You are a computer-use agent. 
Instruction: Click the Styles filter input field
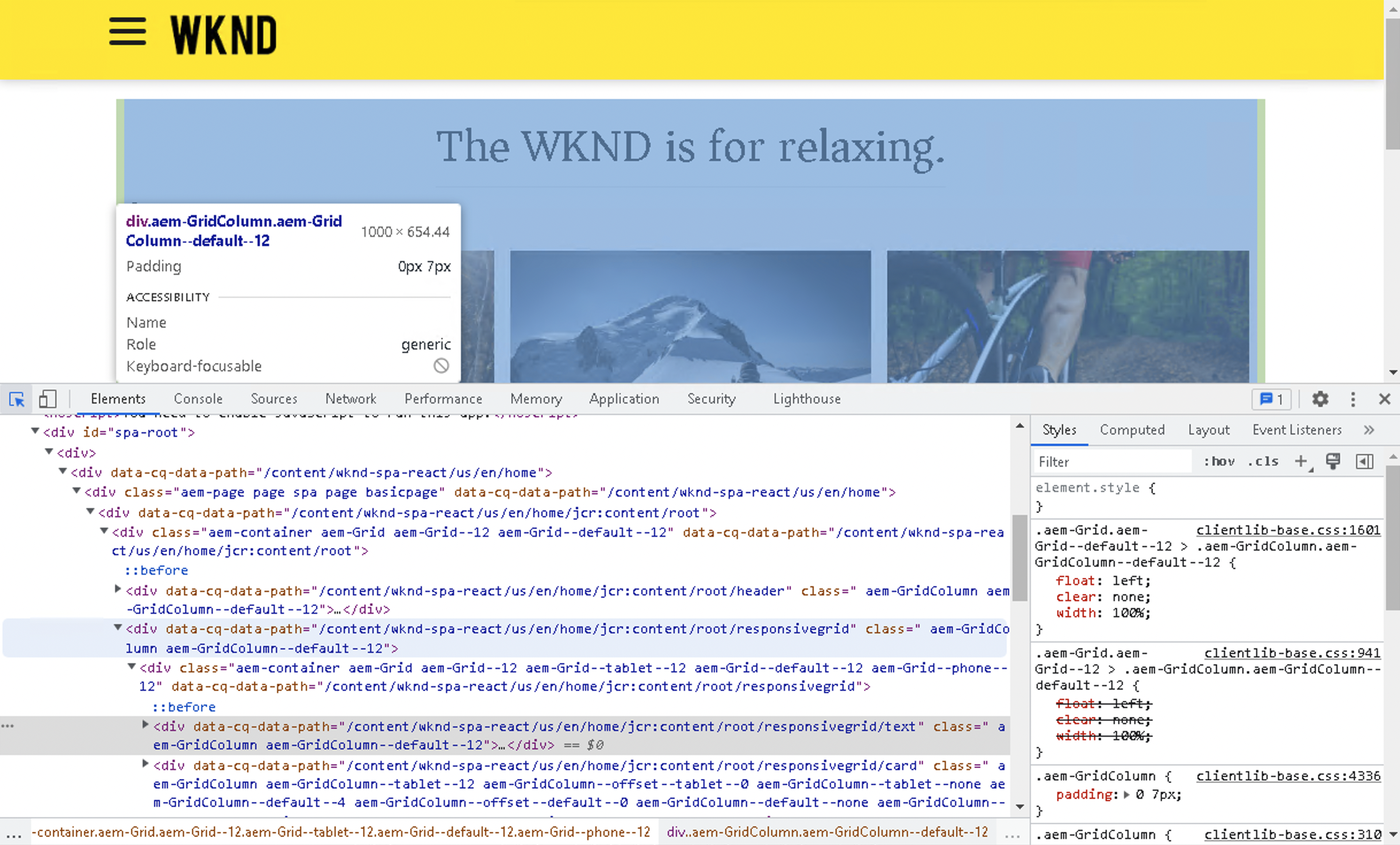tap(1112, 462)
